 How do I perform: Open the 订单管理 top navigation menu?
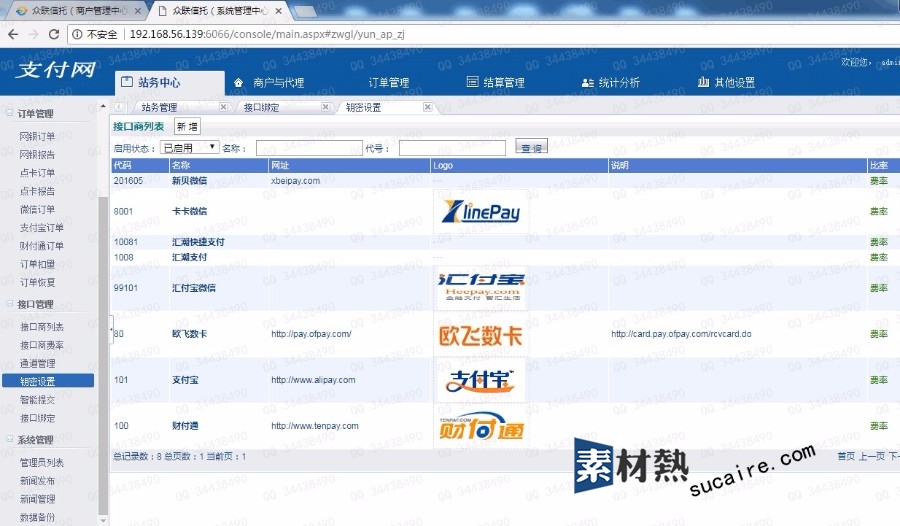(389, 83)
